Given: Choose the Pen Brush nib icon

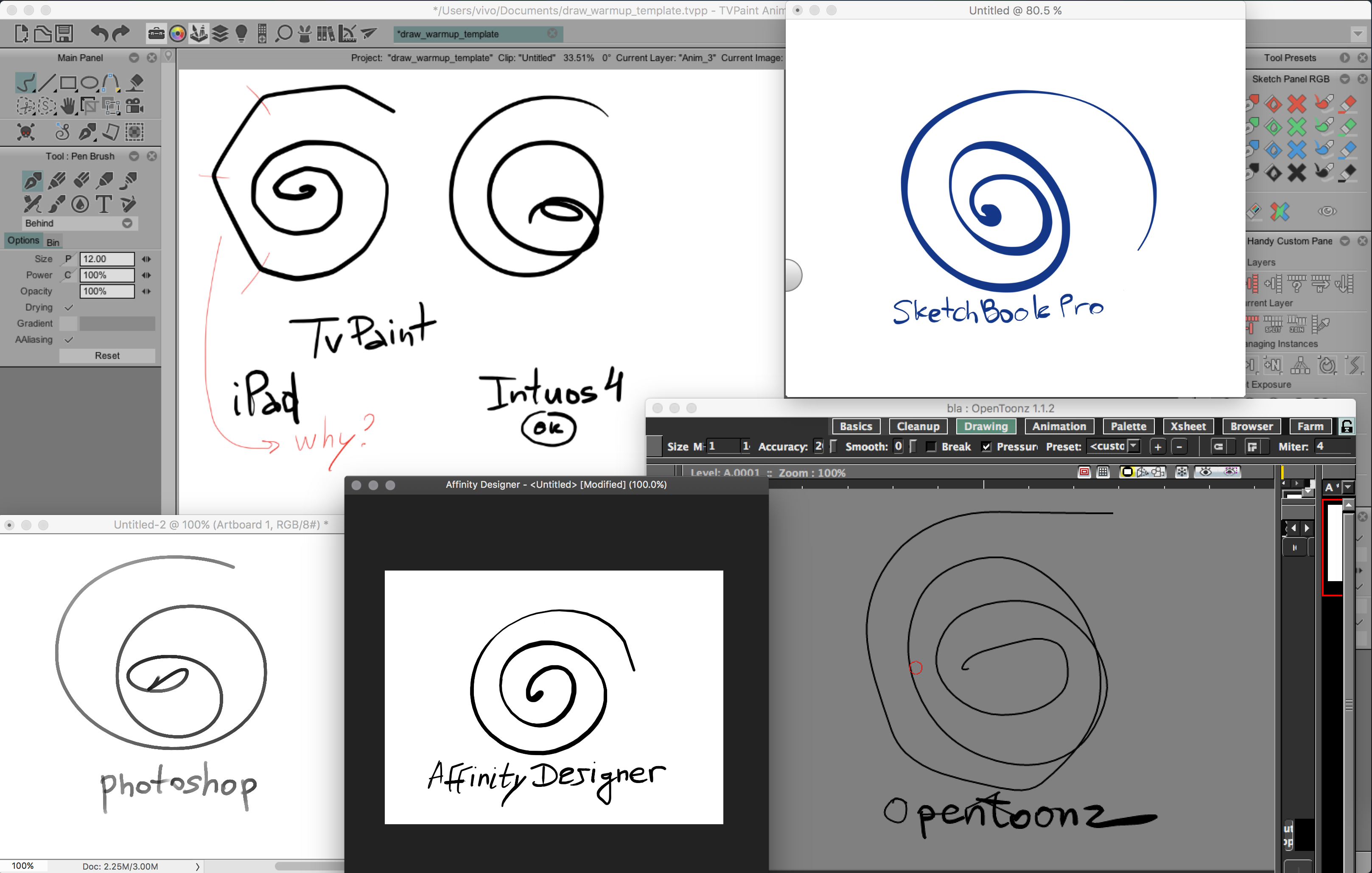Looking at the screenshot, I should point(33,181).
